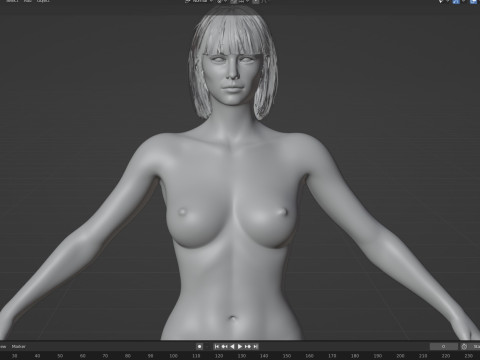Viewport: 480px width, 360px height.
Task: Click the current frame number field
Action: coord(443,347)
